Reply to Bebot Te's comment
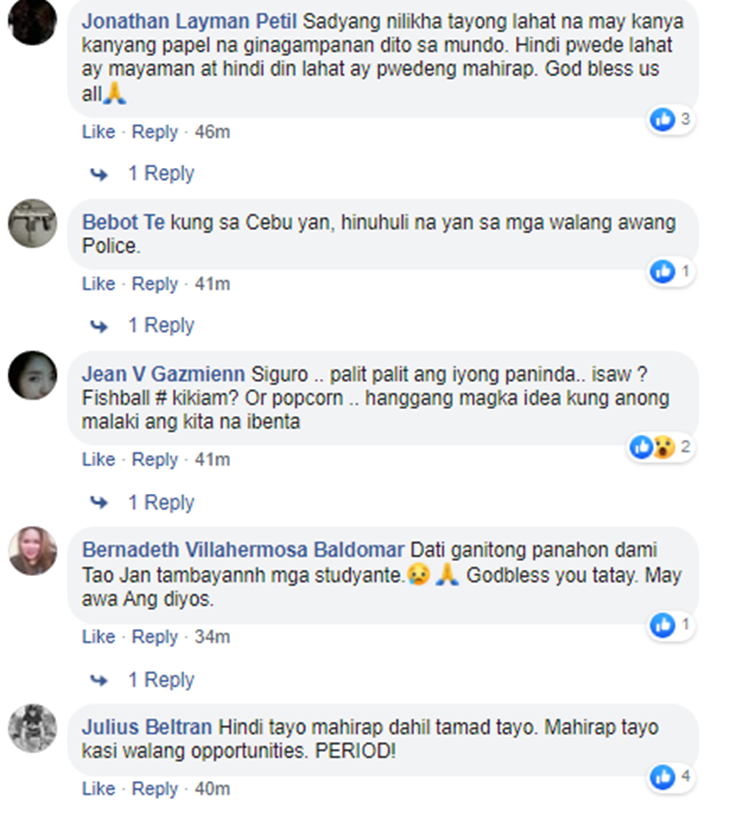Screen dimensions: 750x819 pos(155,284)
